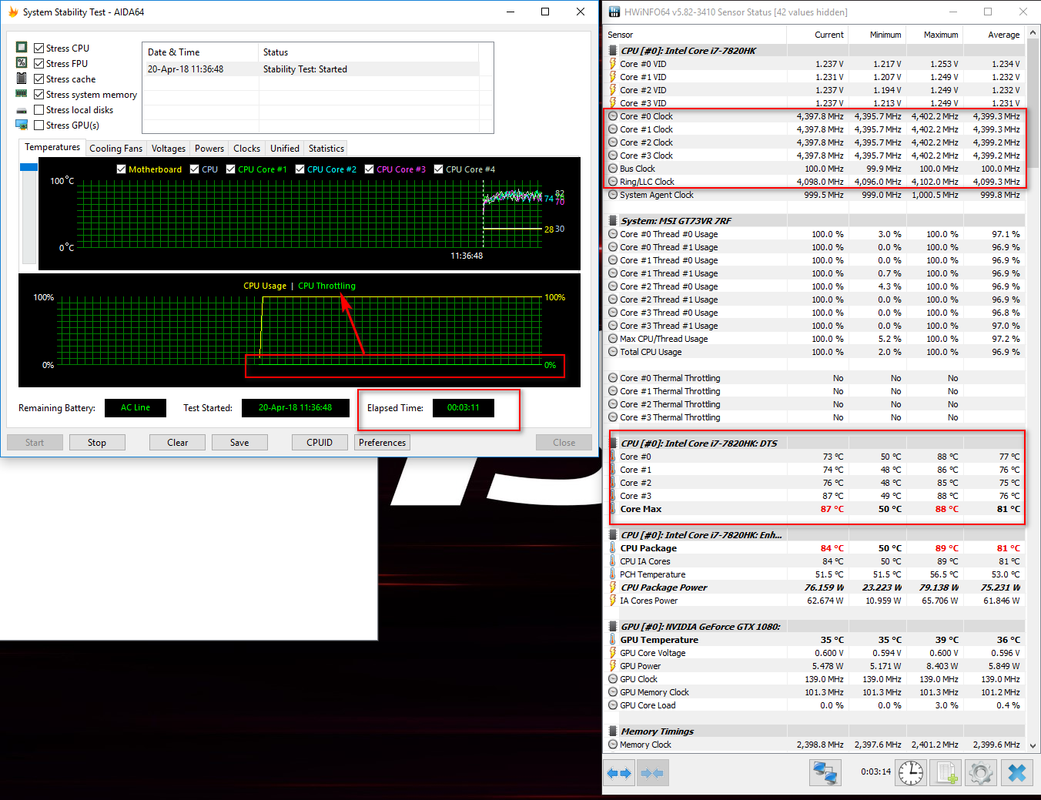
Task: Open the Clocks tab
Action: tap(246, 149)
